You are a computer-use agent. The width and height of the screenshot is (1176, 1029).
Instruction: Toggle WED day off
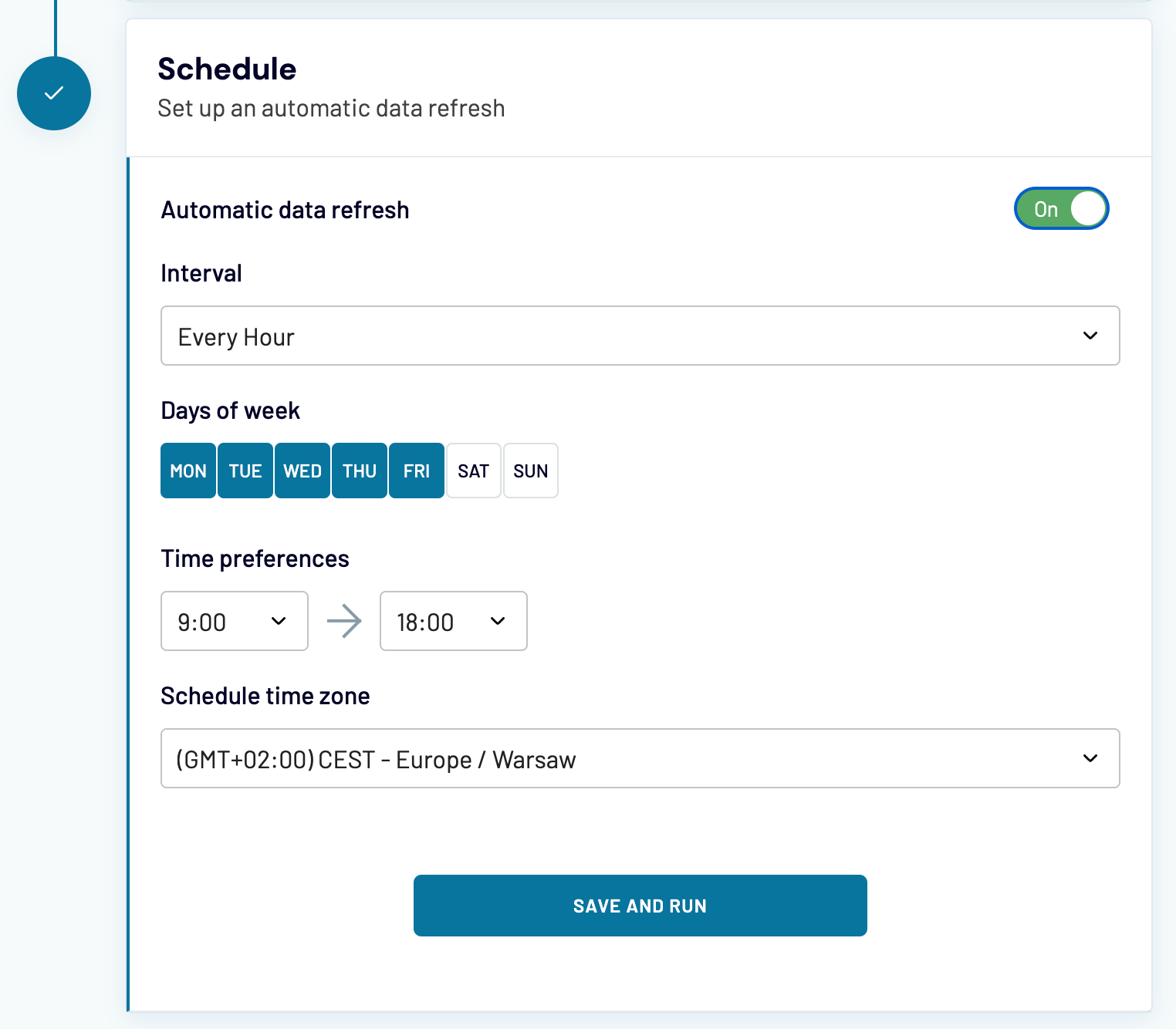[302, 471]
